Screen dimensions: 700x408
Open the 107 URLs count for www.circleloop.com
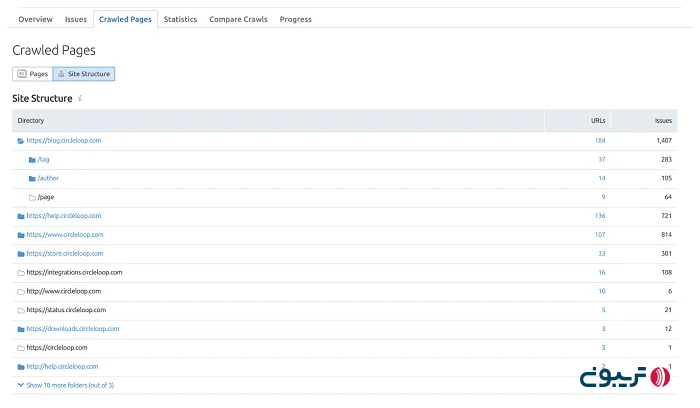point(600,234)
